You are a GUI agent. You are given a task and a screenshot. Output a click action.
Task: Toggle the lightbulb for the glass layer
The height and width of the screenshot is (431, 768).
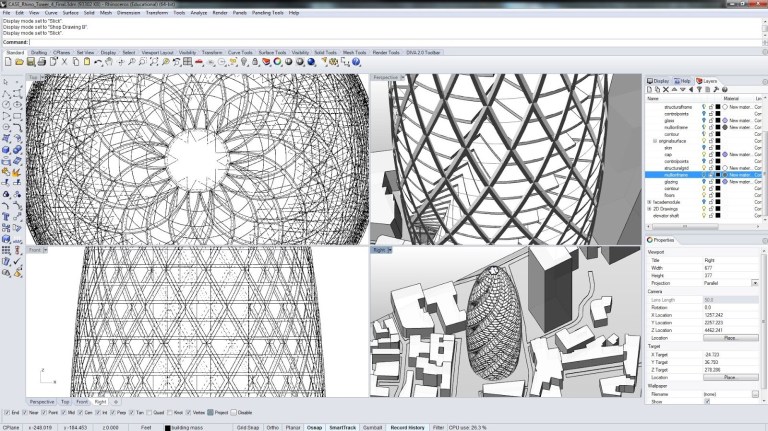pos(704,120)
